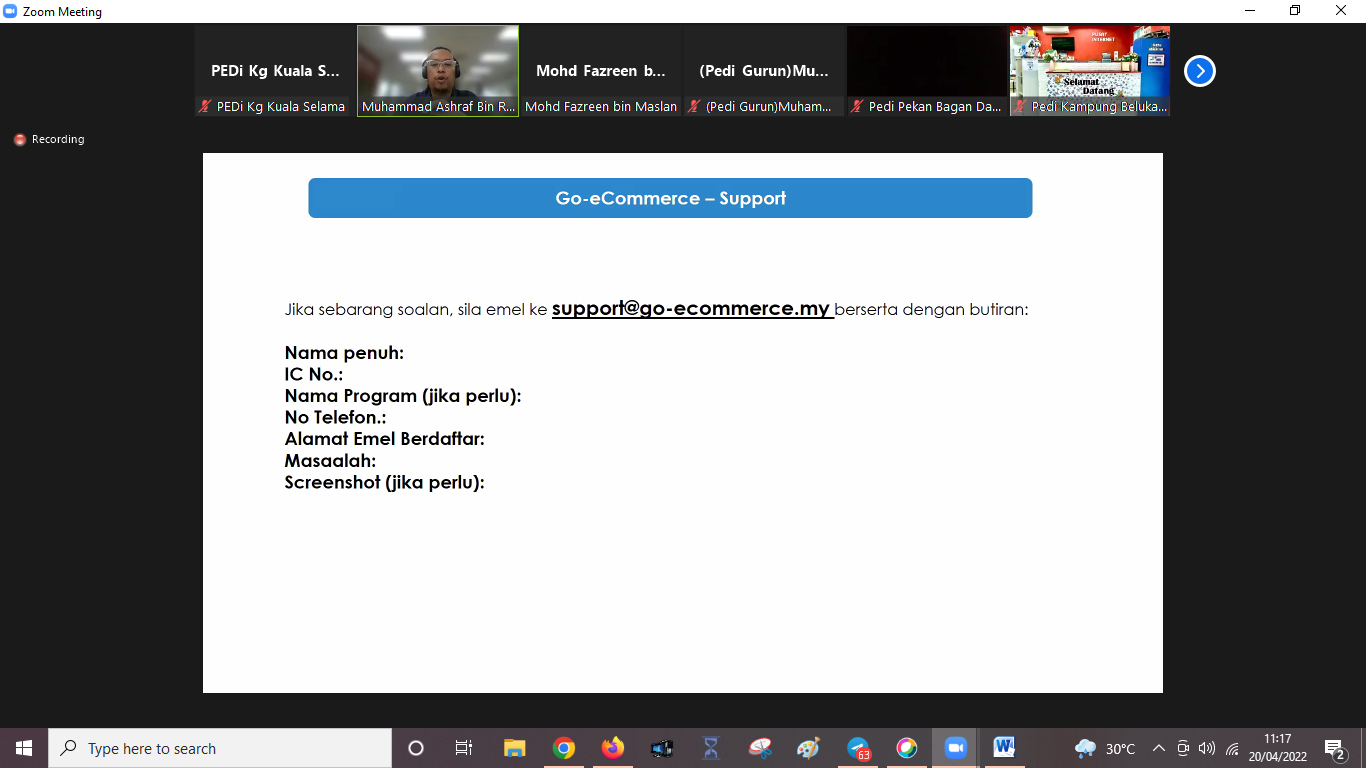Image resolution: width=1366 pixels, height=768 pixels.
Task: Open the Snipping Tool from the taskbar
Action: click(x=760, y=748)
